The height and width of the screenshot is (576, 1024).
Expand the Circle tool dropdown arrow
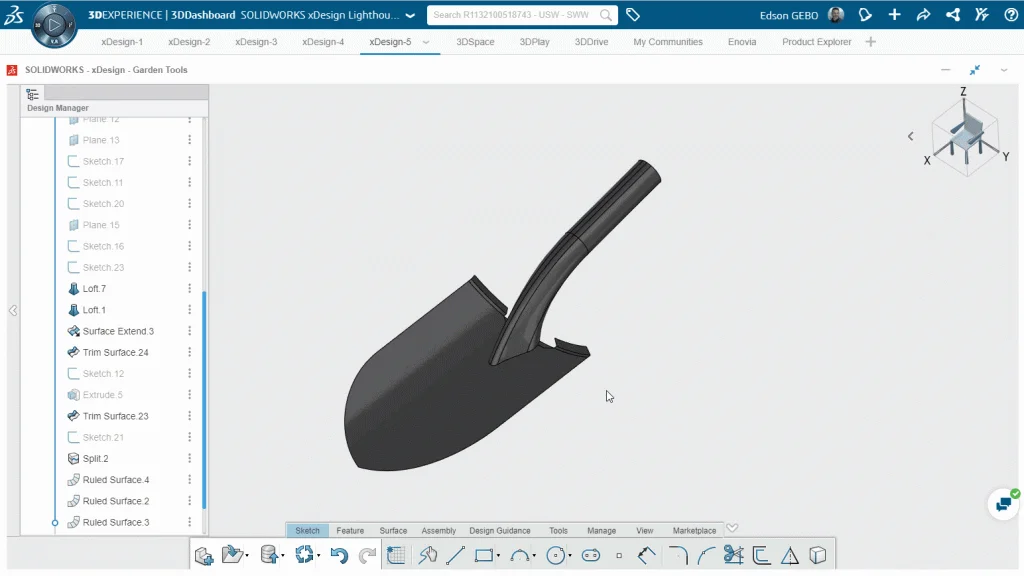[x=569, y=556]
